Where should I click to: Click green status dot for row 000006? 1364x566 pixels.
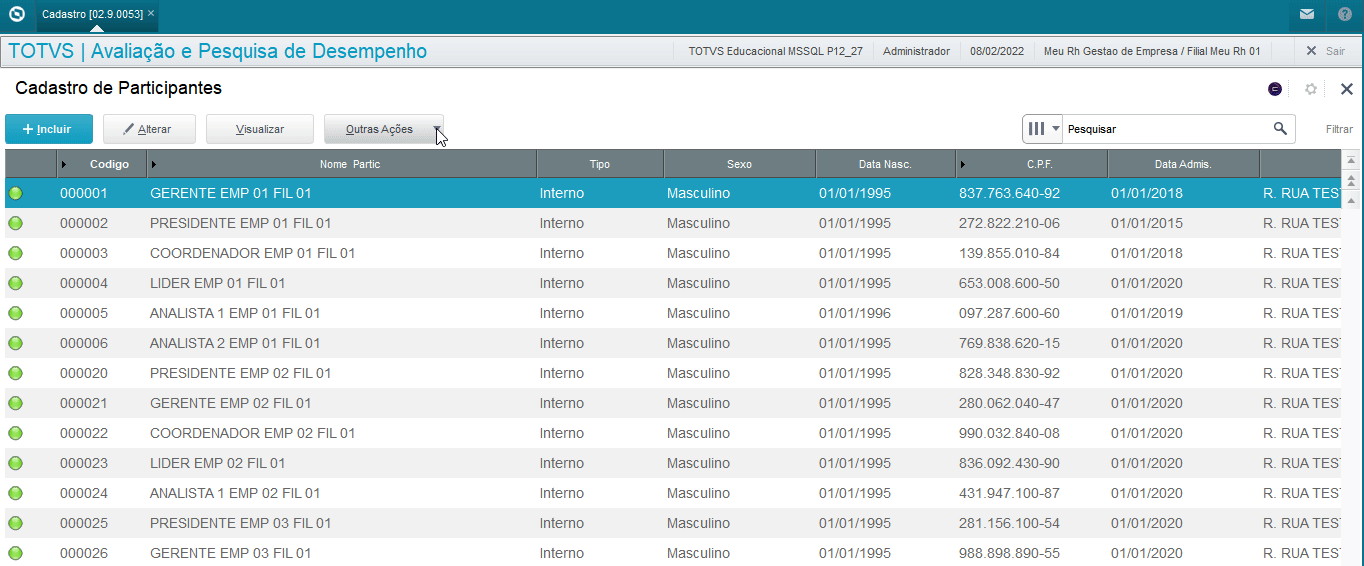pos(15,343)
